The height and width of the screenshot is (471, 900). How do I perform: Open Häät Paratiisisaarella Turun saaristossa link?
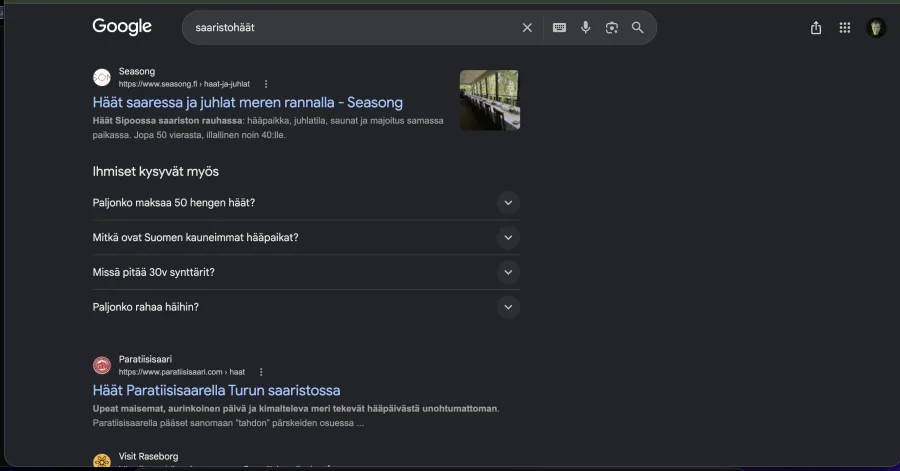[216, 390]
